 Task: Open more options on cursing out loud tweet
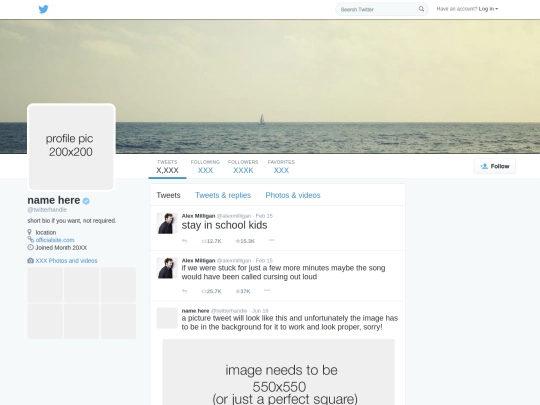pos(267,290)
